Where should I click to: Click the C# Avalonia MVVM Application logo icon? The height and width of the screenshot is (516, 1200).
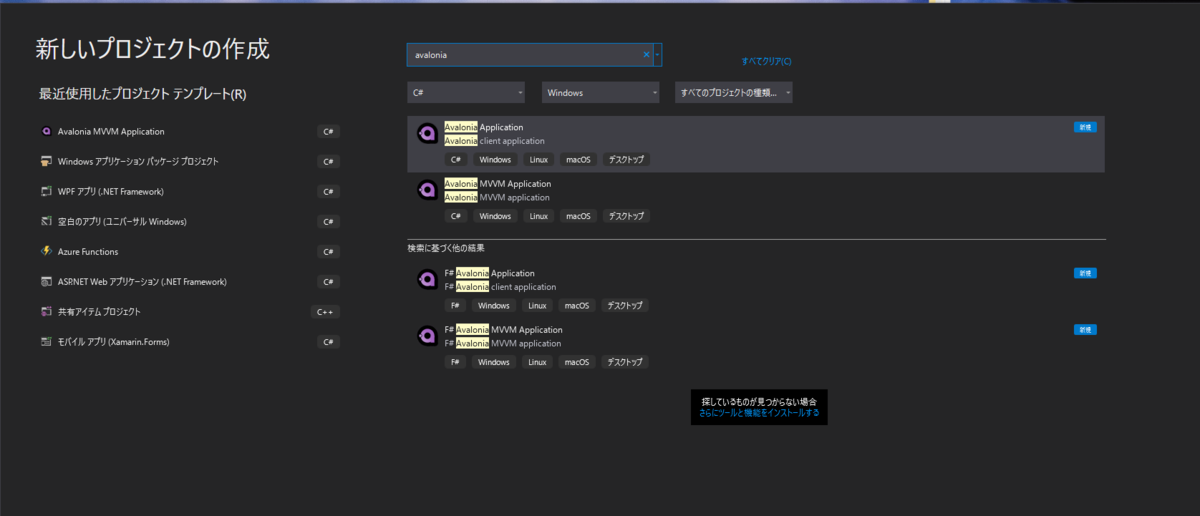(x=426, y=189)
